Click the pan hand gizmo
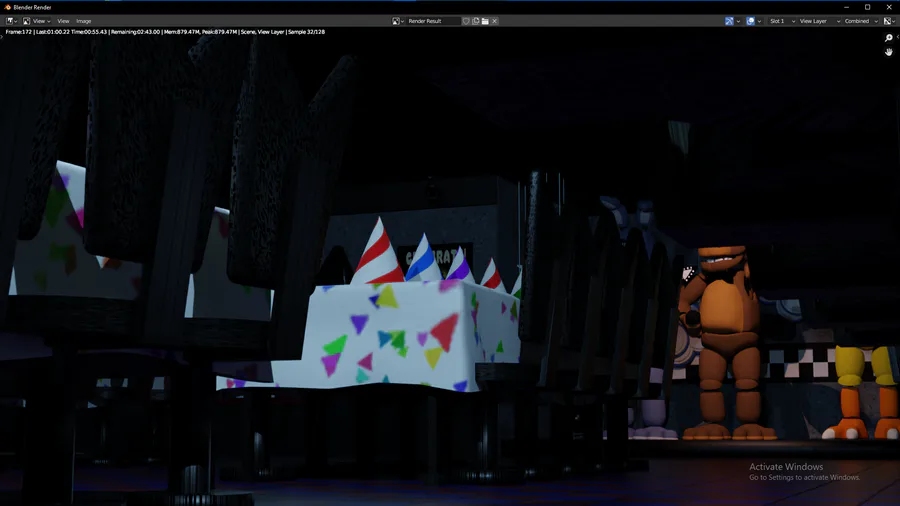The image size is (900, 506). (x=889, y=52)
